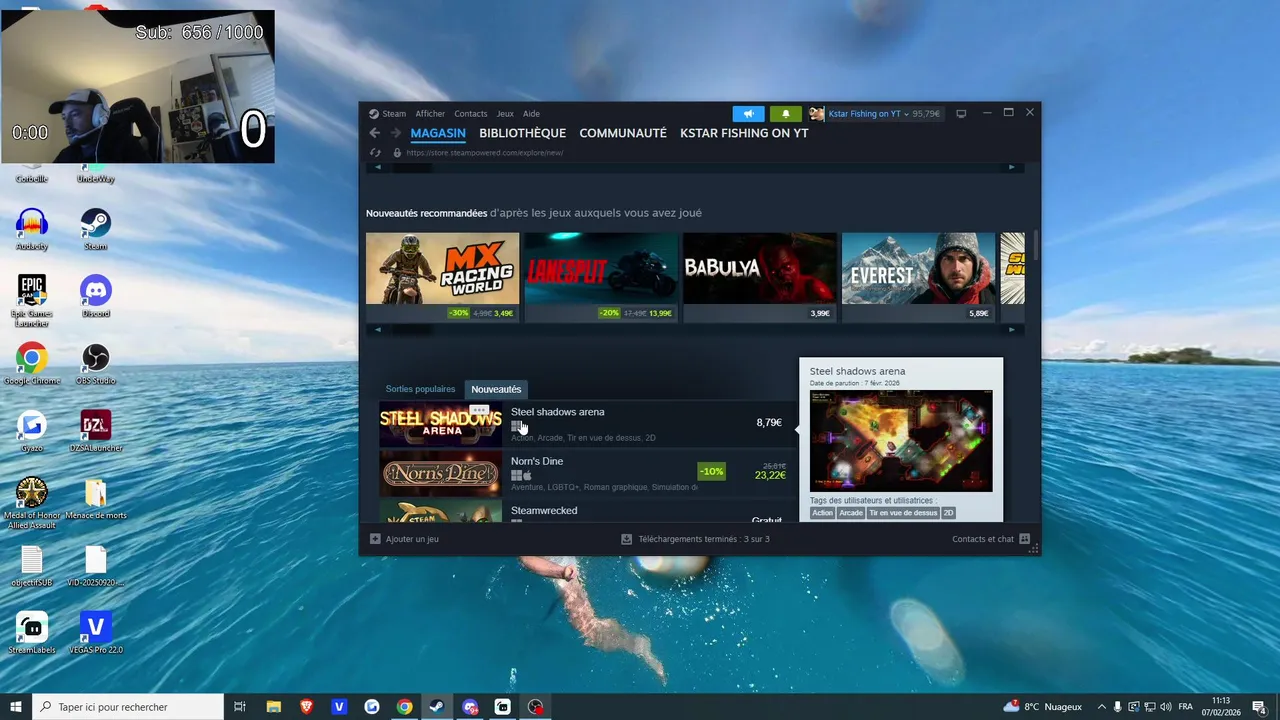Open the Babulya game capsule
Viewport: 1280px width, 720px height.
point(760,277)
